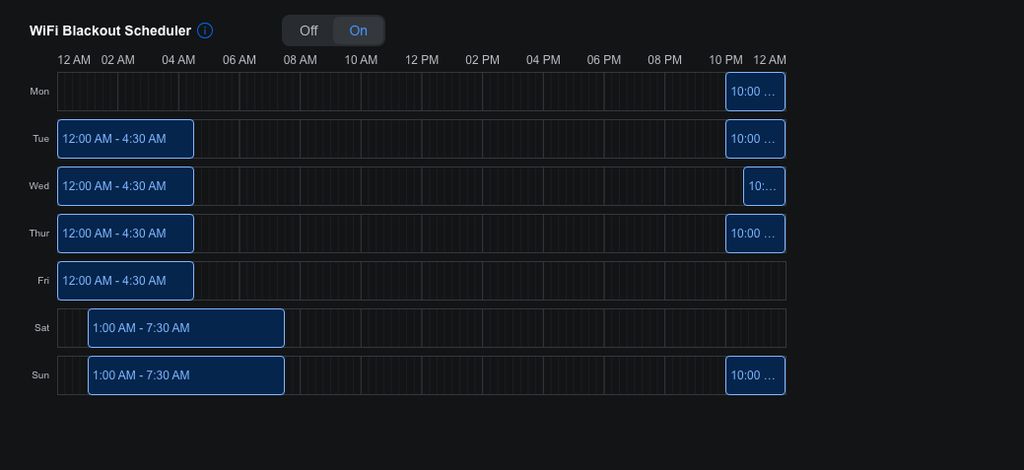Select Wednesday's 12:00 AM - 4:30 AM block
The image size is (1024, 470).
[125, 186]
